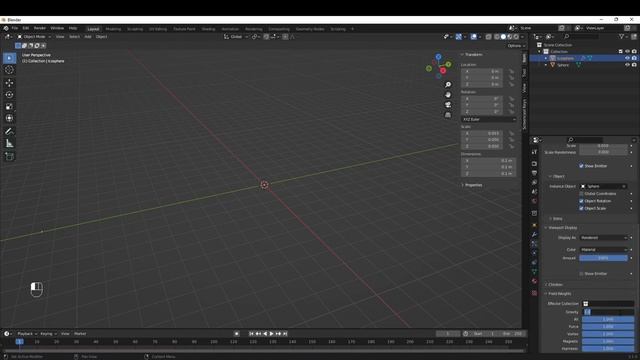
Task: Switch to the Modeling workspace tab
Action: [x=113, y=29]
